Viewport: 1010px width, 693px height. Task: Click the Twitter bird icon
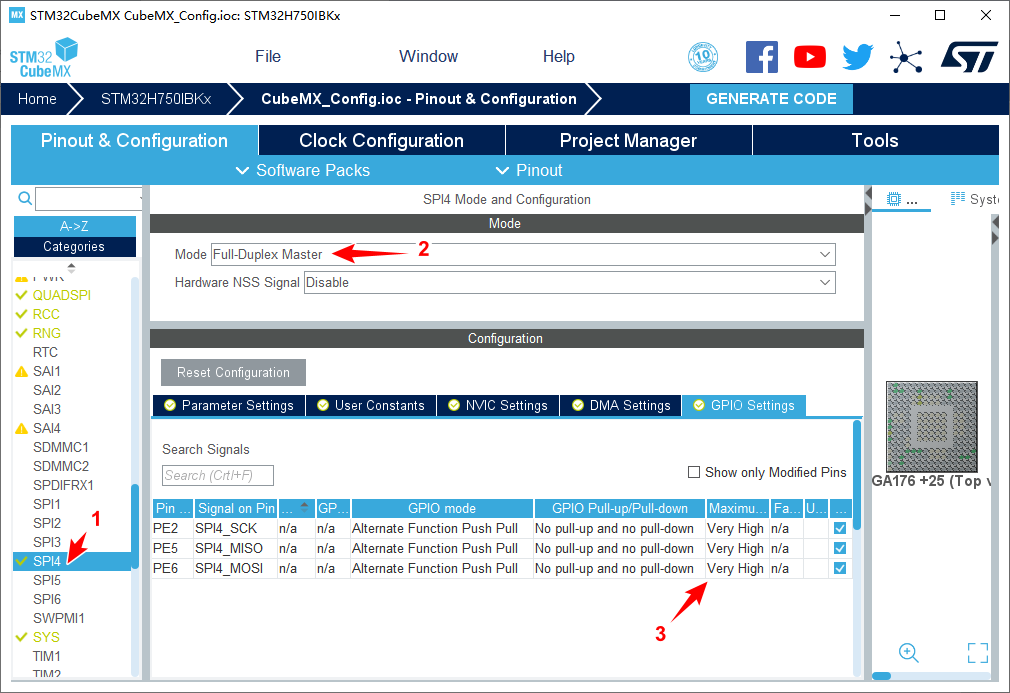point(857,57)
